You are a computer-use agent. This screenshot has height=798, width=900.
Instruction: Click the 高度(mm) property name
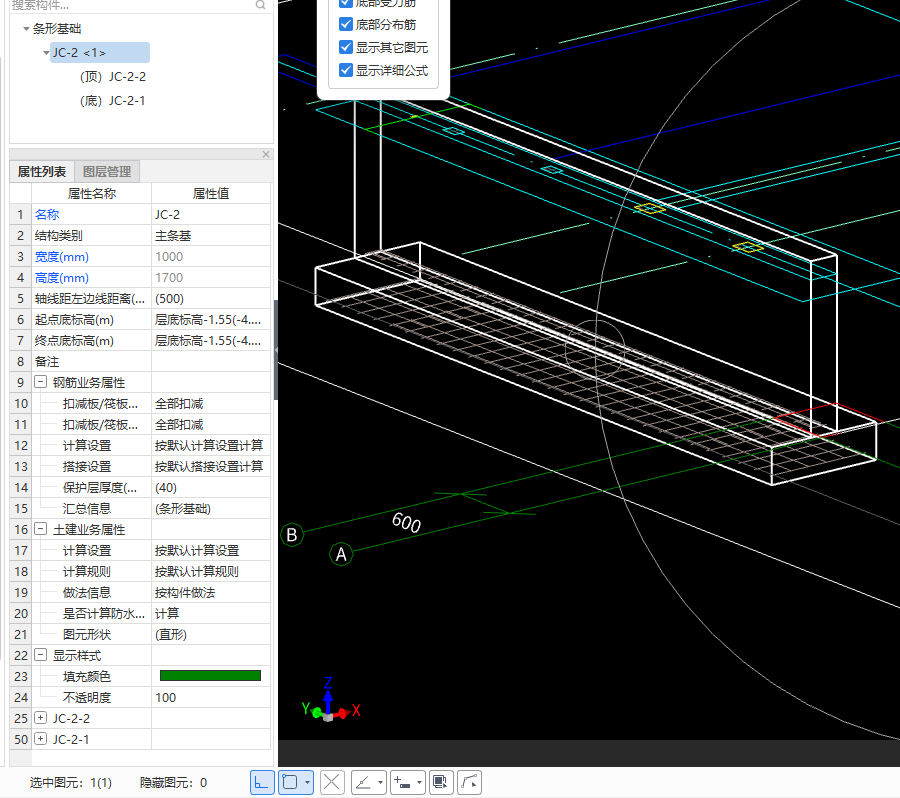click(62, 278)
